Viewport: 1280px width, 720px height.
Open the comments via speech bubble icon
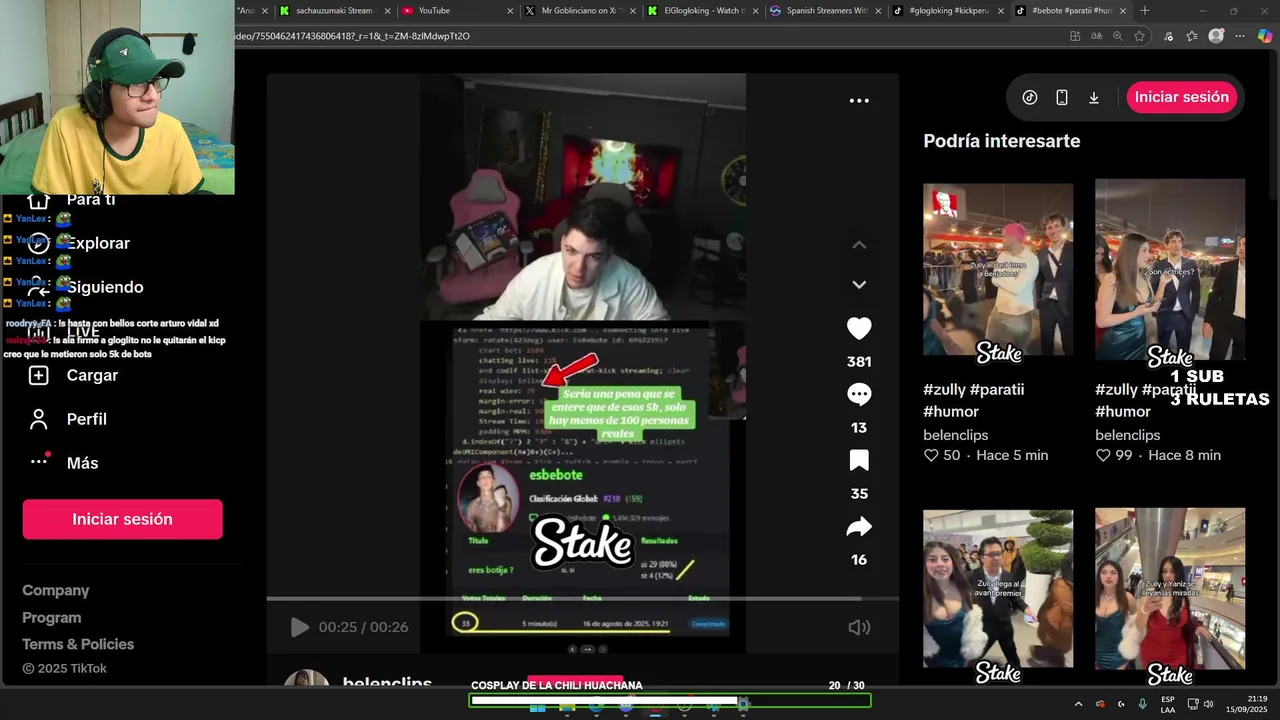pyautogui.click(x=859, y=394)
